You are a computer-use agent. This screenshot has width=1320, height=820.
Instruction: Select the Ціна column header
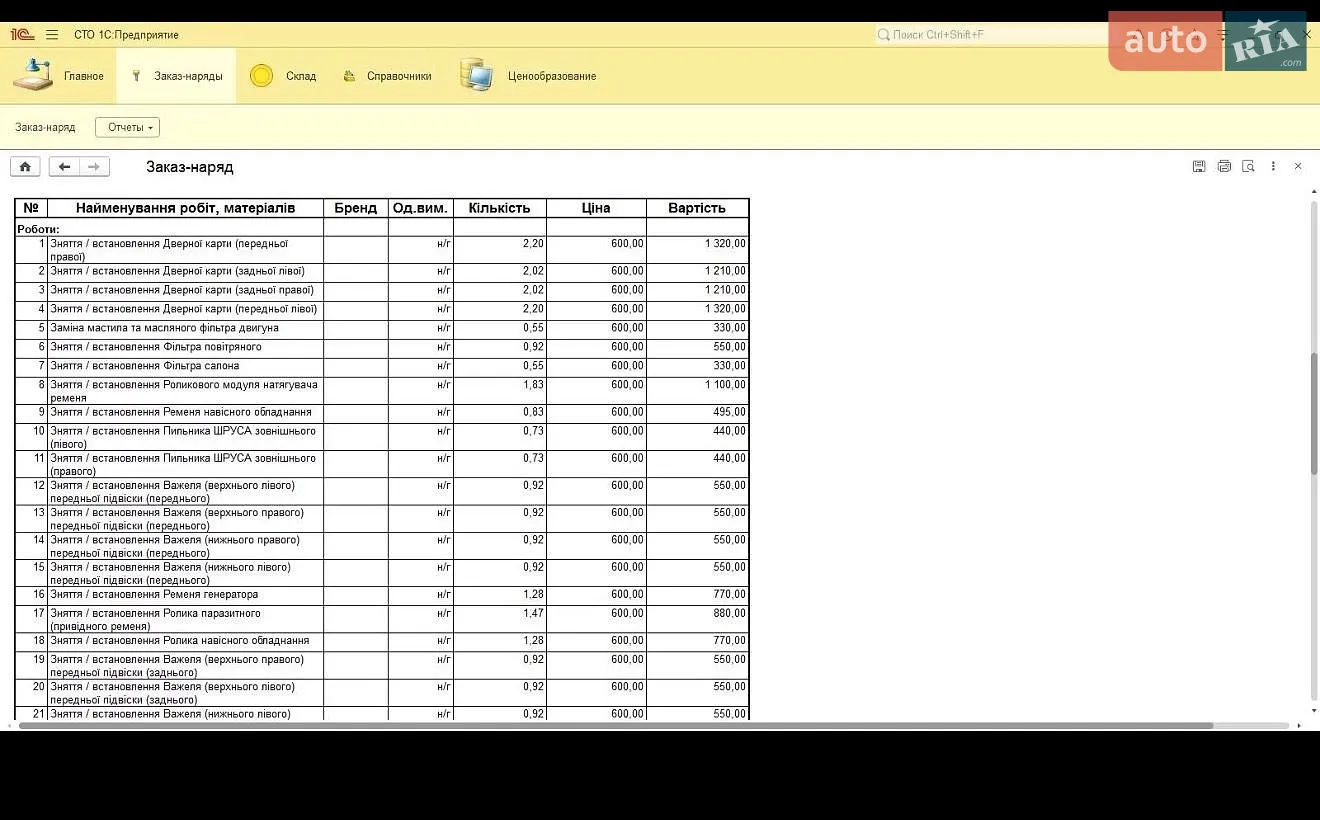pos(596,208)
